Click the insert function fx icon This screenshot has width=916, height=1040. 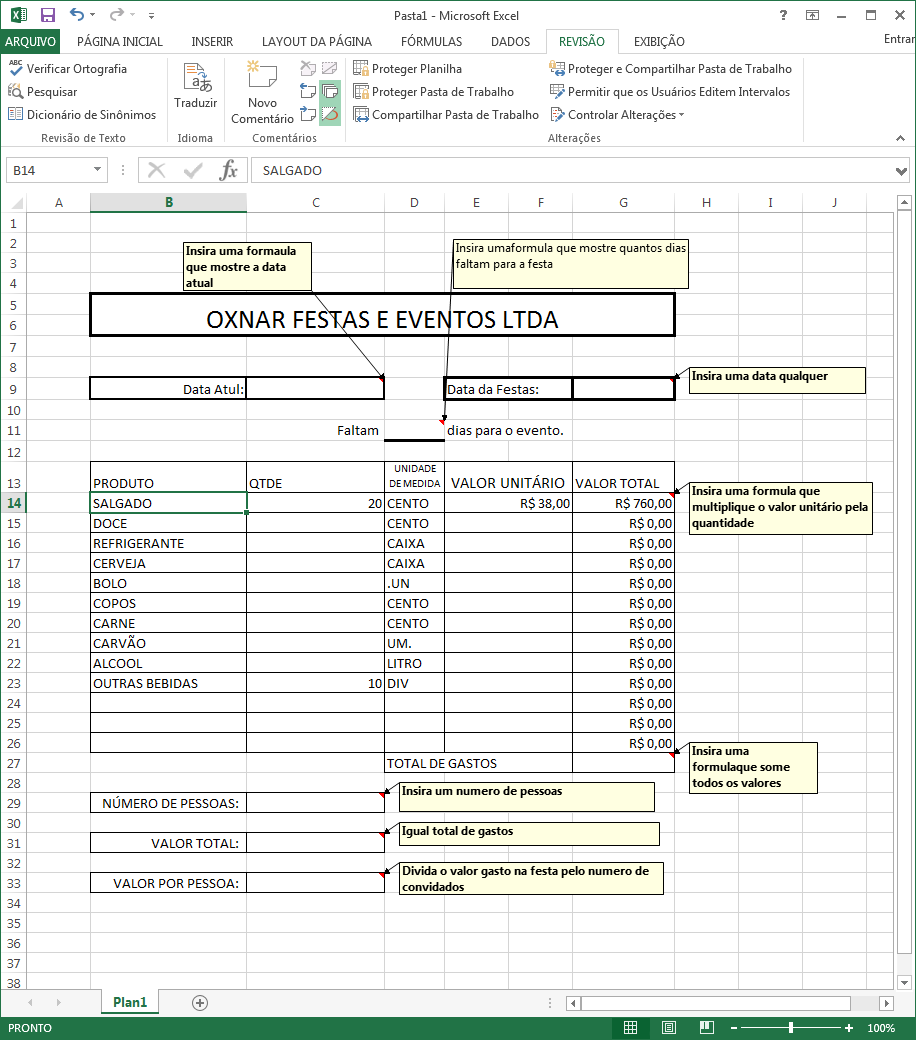[x=229, y=170]
